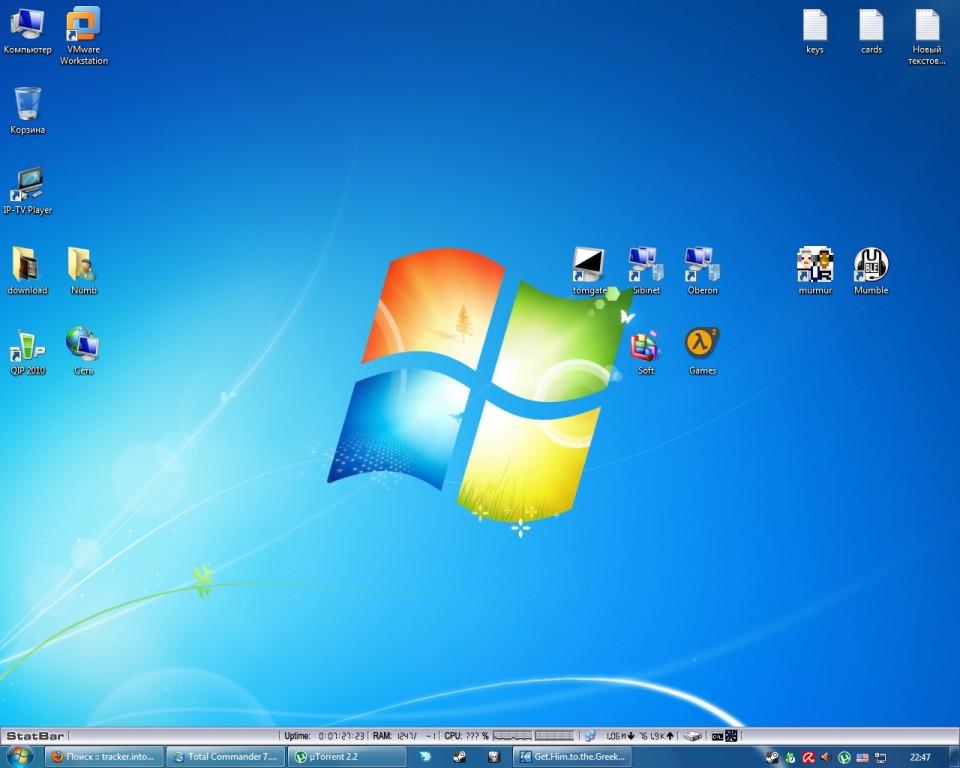
Task: Click the StatBar download speed value
Action: point(620,736)
